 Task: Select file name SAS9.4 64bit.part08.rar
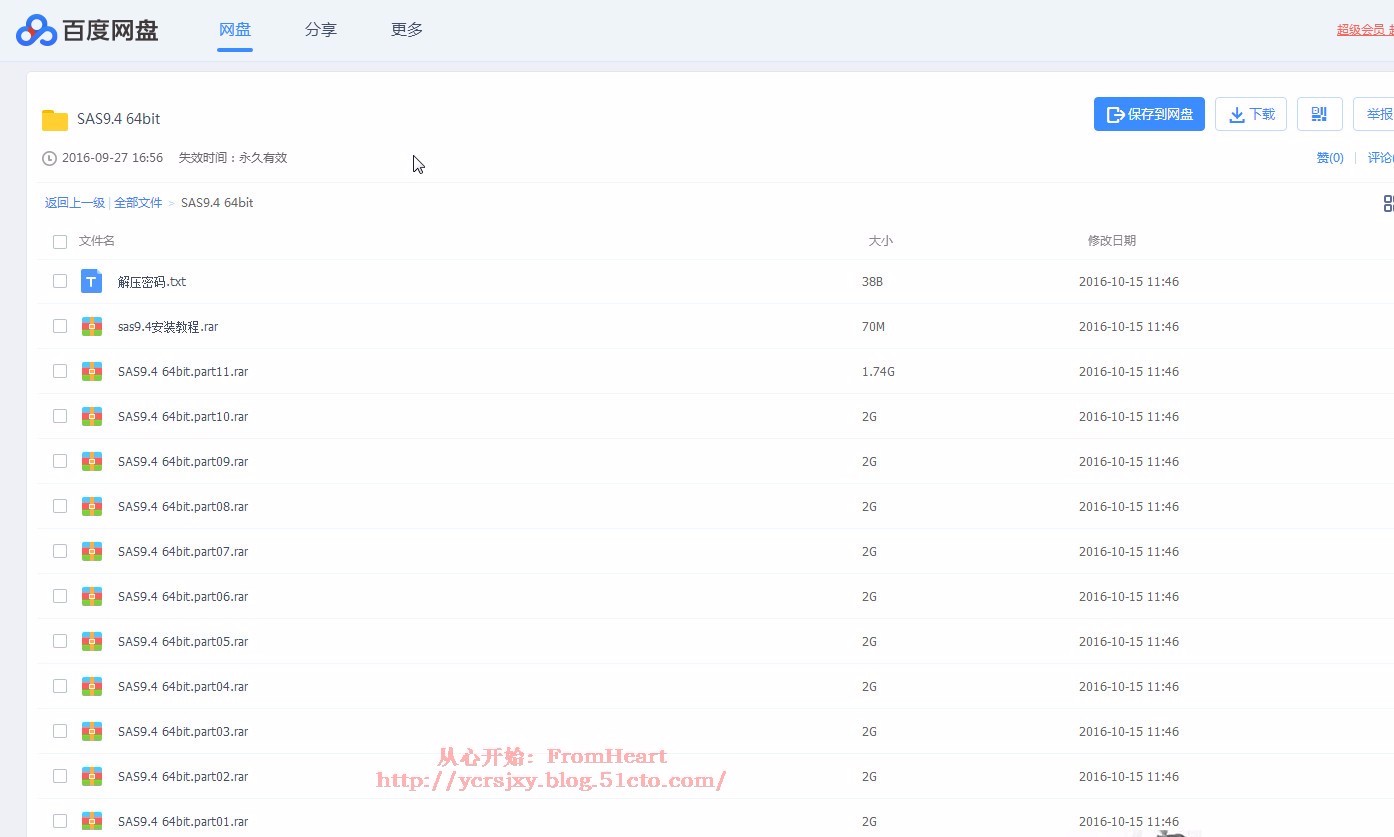[x=183, y=507]
